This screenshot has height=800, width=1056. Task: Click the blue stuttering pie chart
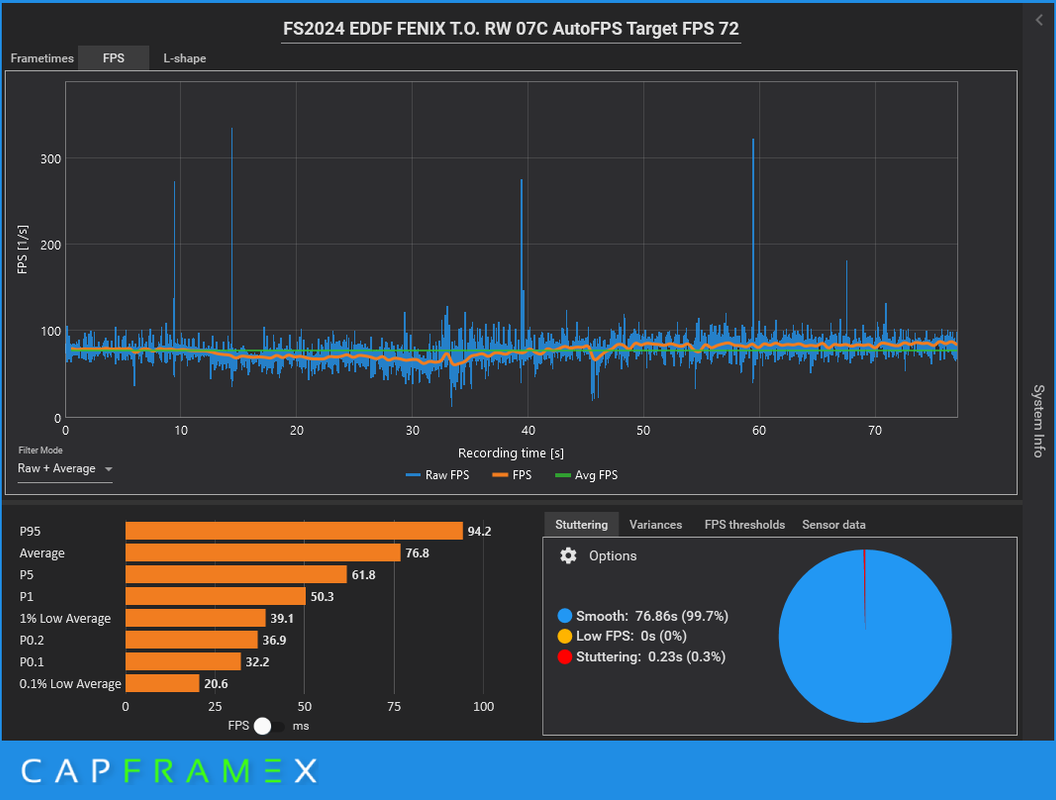point(865,636)
